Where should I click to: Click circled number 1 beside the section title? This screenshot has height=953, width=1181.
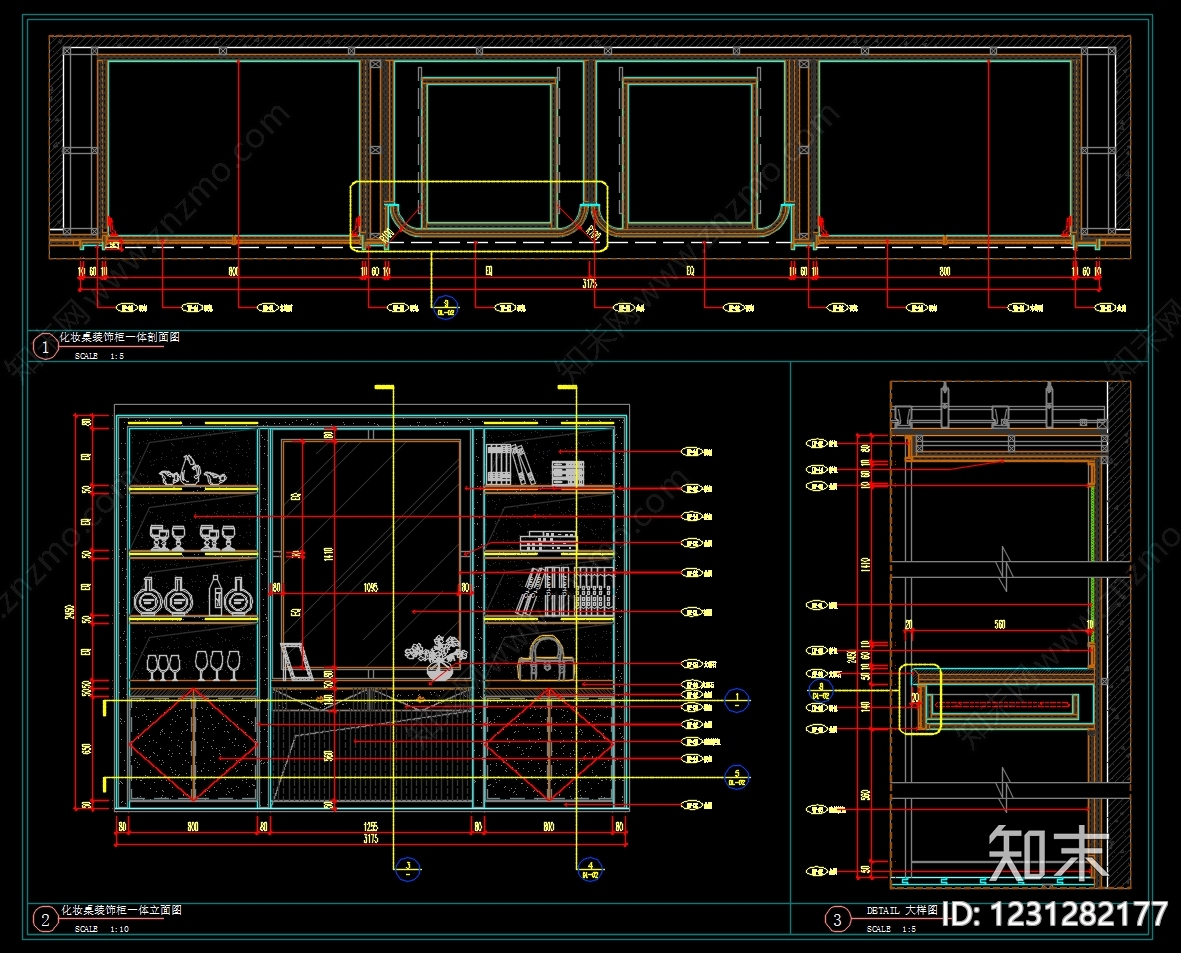[x=45, y=347]
